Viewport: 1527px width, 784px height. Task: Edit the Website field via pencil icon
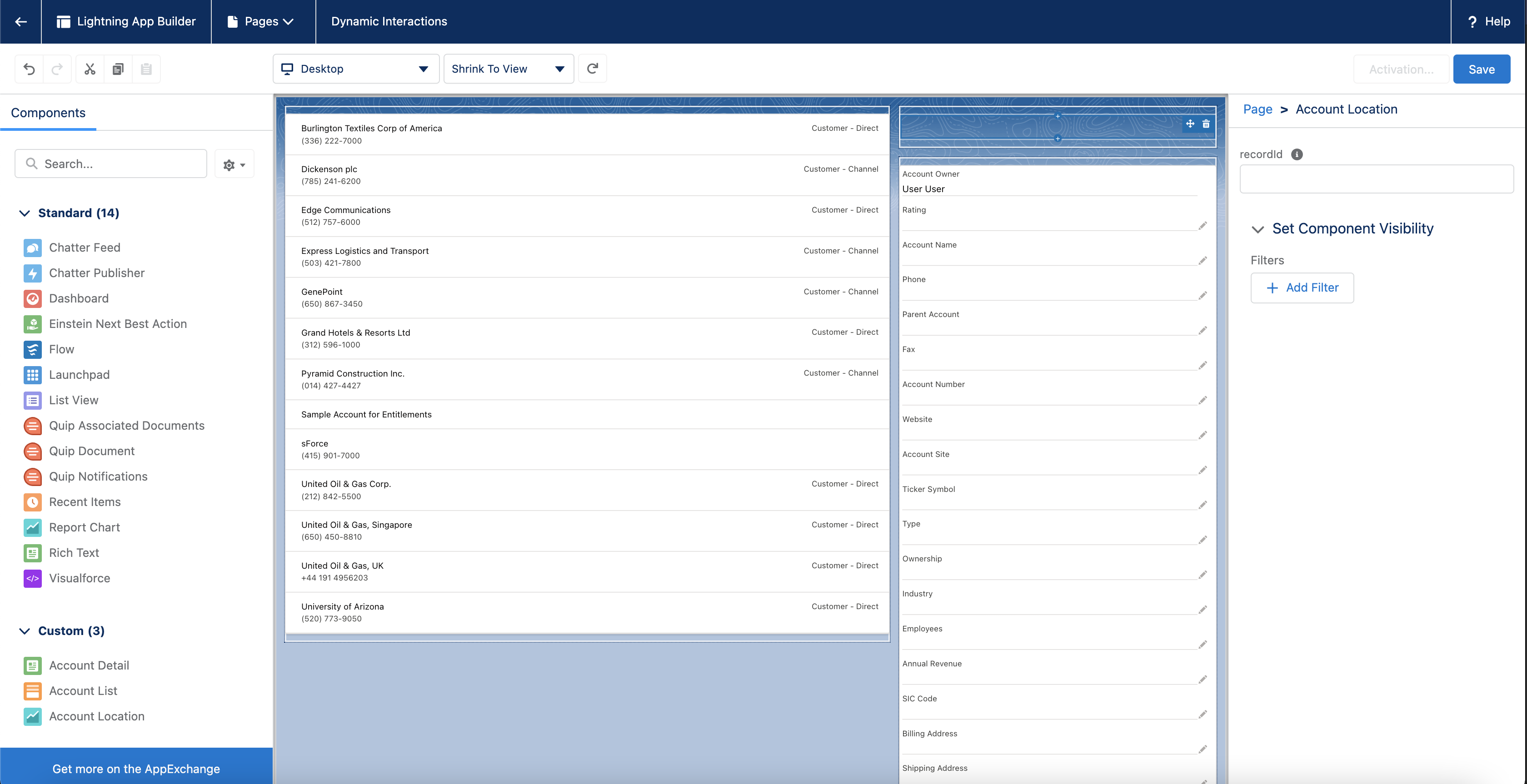click(x=1203, y=436)
